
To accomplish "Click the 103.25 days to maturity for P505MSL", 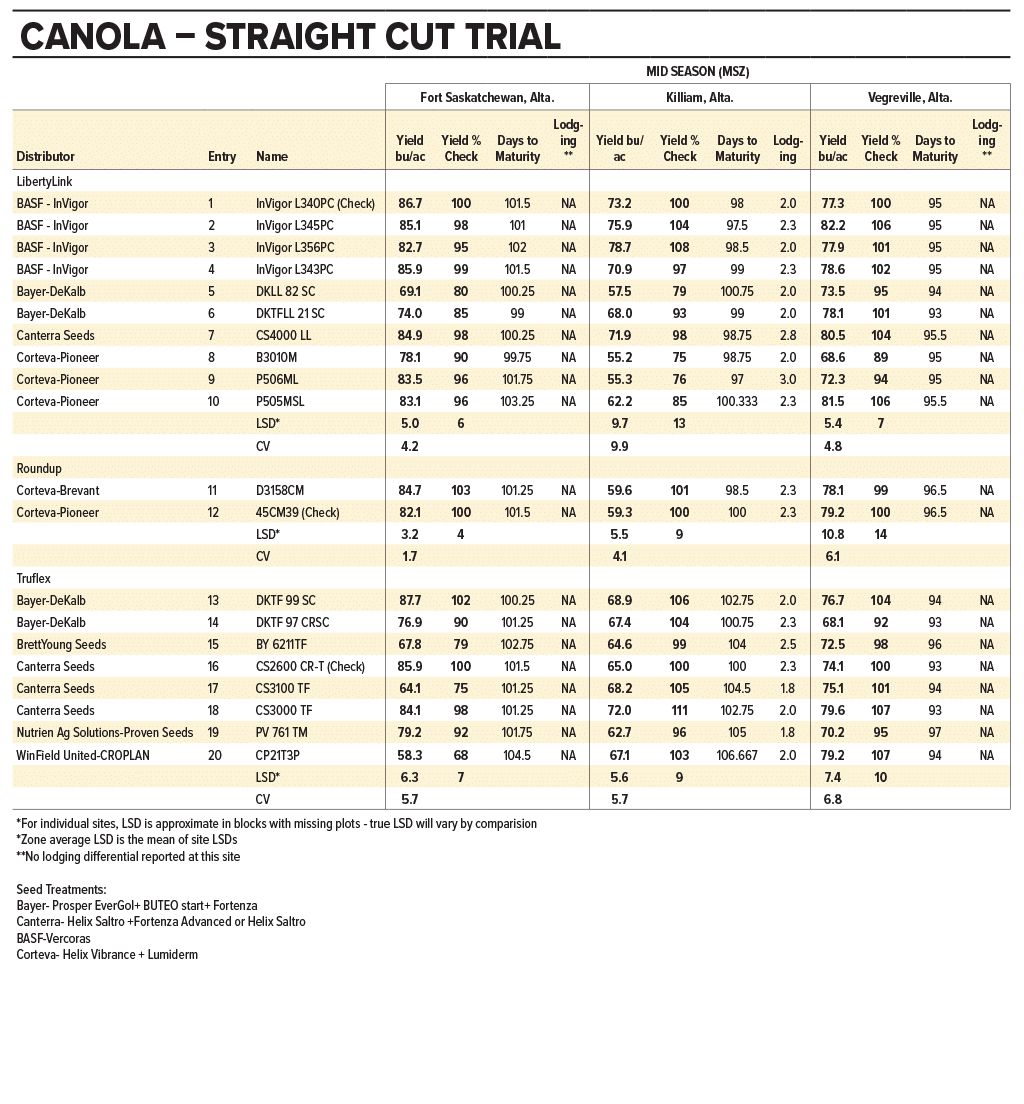I will (x=517, y=401).
